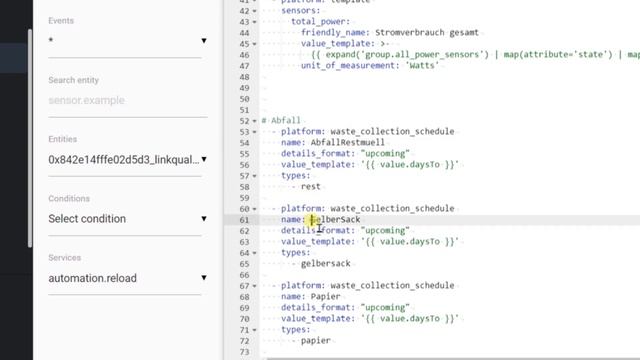Collapse the fold arrow at line 60
This screenshot has width=640, height=360.
click(255, 209)
